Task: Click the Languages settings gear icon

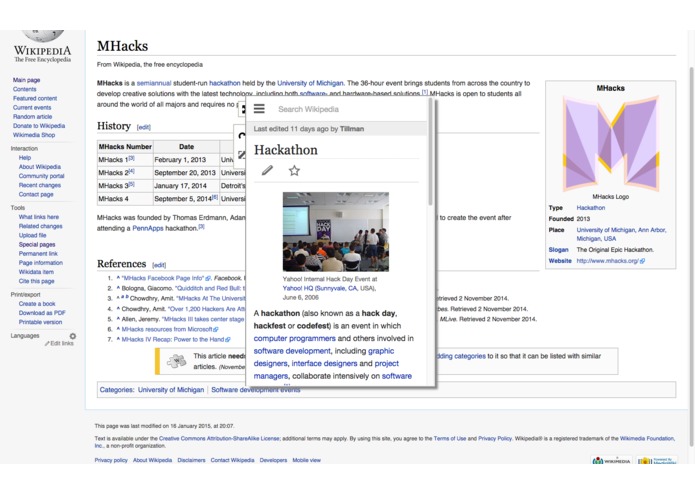Action: click(73, 336)
